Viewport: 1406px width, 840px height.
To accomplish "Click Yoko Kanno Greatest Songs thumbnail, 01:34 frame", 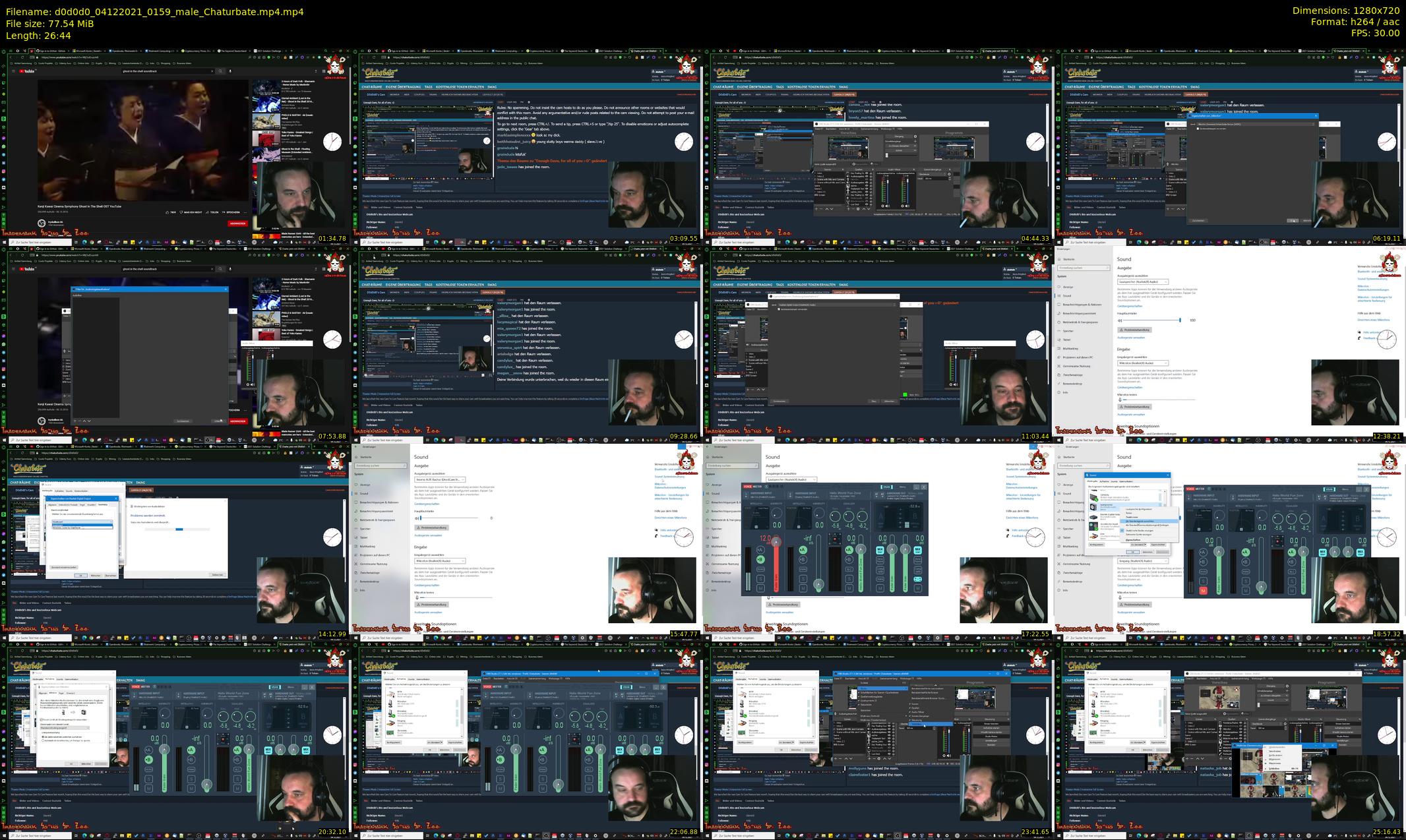I will tap(266, 137).
